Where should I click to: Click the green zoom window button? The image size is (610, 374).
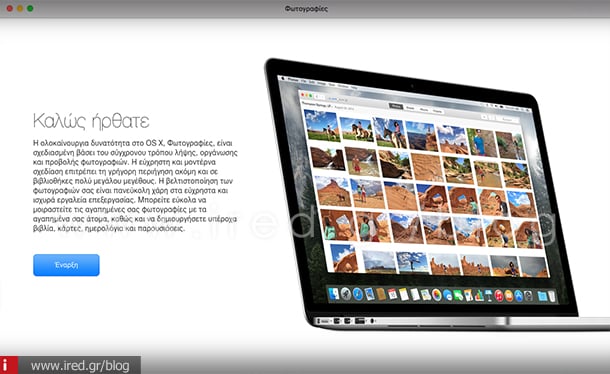[30, 8]
